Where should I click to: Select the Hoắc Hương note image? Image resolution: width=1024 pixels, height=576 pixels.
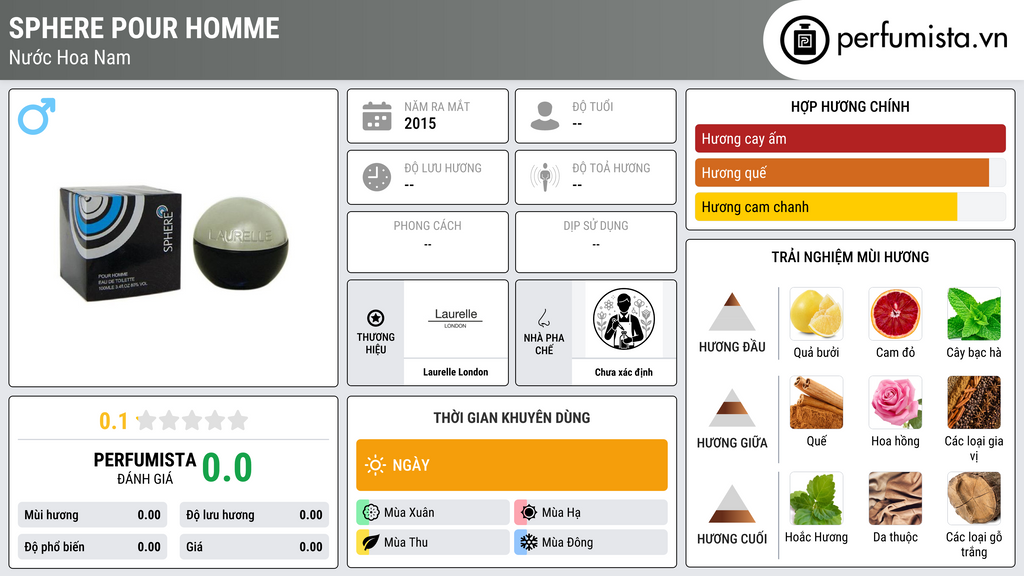816,498
